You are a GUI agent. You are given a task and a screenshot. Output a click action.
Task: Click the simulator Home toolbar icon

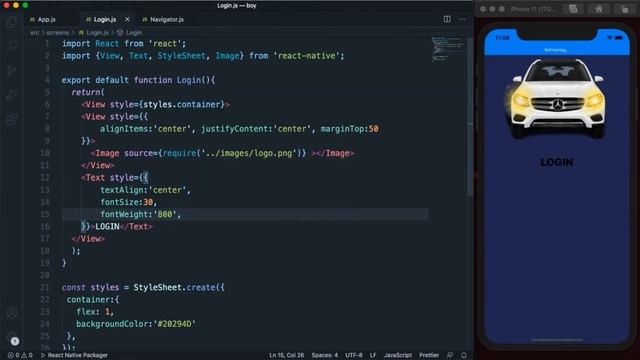point(599,9)
